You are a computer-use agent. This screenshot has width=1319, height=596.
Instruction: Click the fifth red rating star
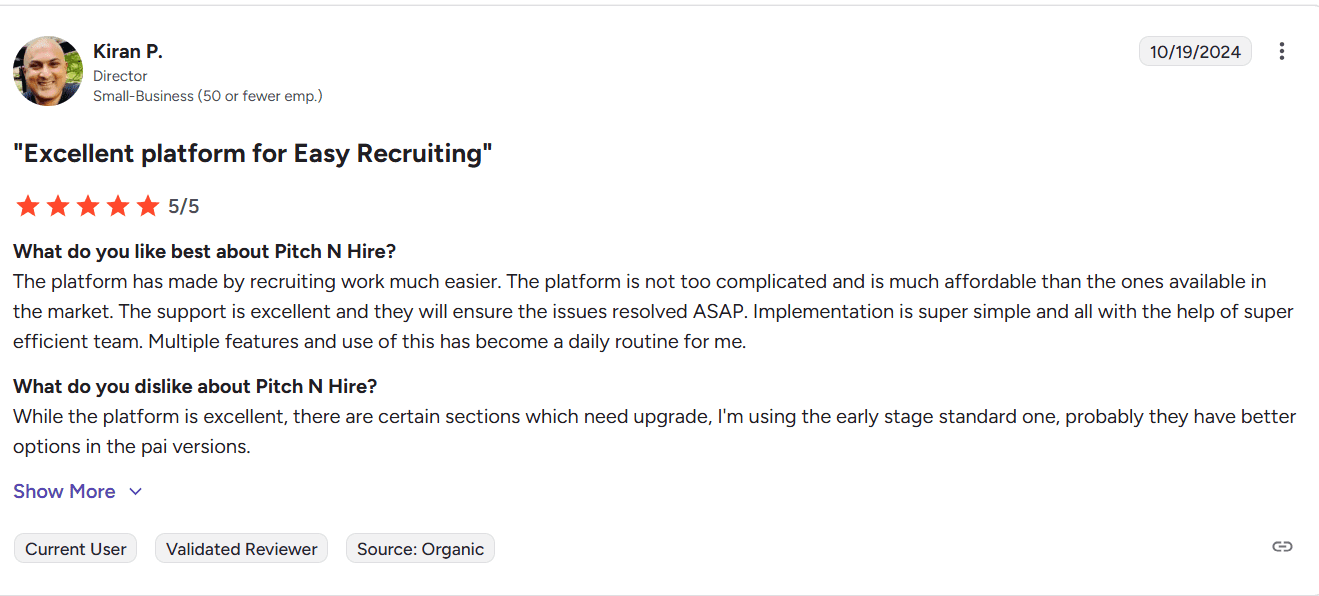pyautogui.click(x=148, y=206)
